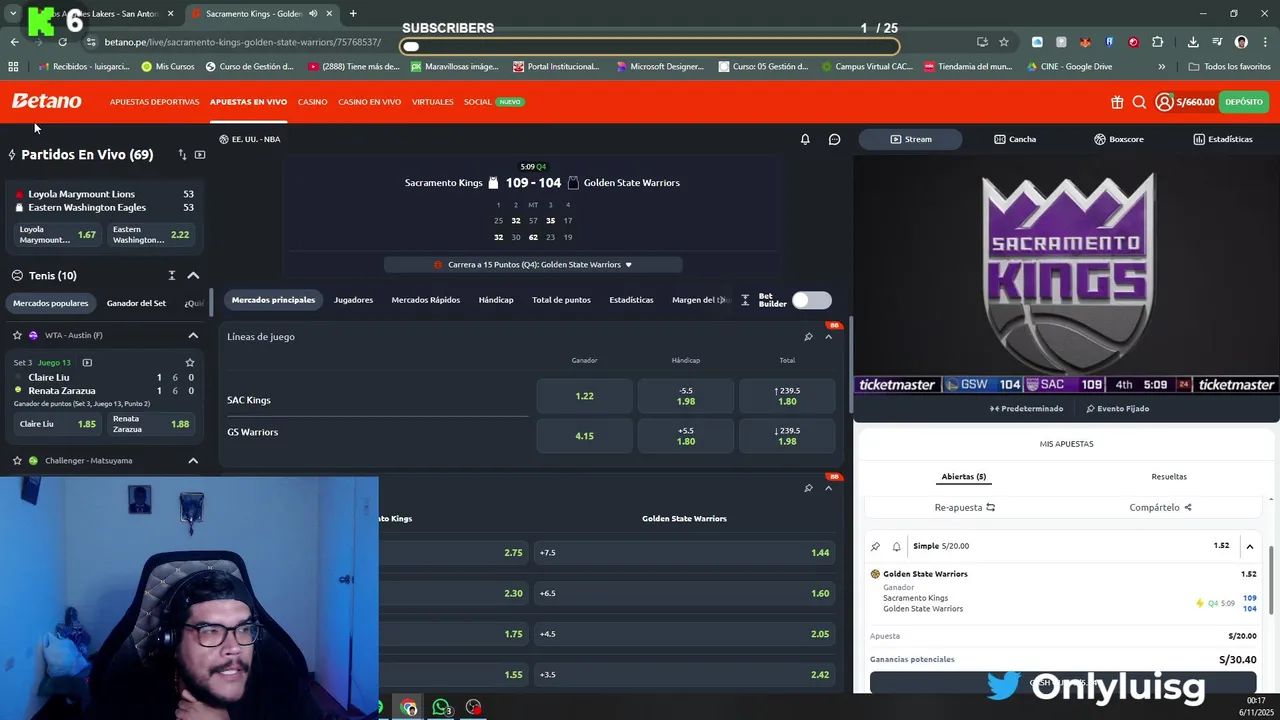Click the green DEPÓSITO button
The height and width of the screenshot is (720, 1280).
pos(1244,102)
